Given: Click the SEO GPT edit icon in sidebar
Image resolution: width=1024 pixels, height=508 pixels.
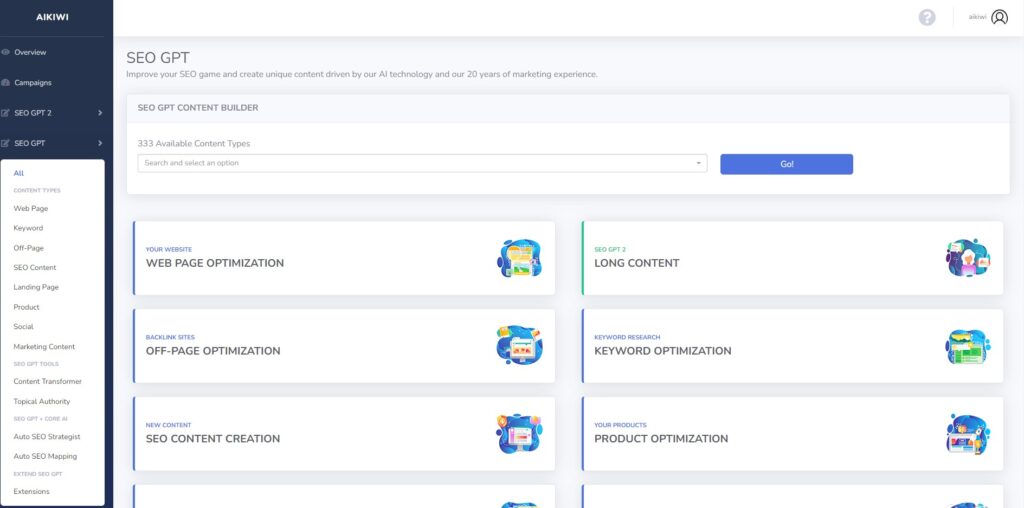Looking at the screenshot, I should (x=6, y=144).
